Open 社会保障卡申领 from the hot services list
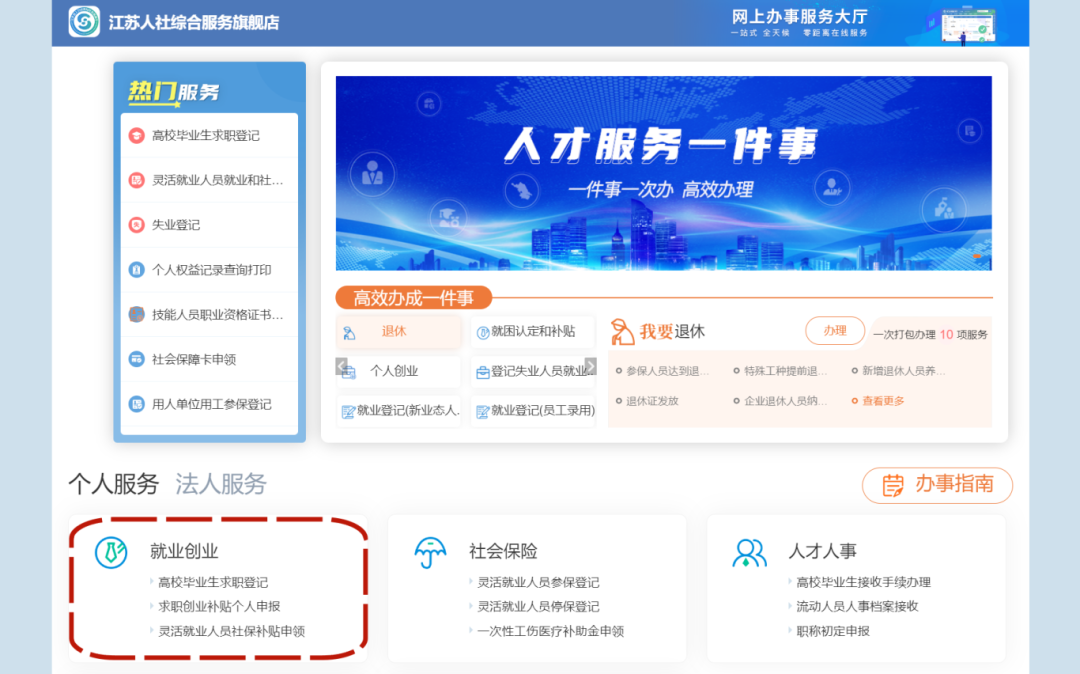Image resolution: width=1080 pixels, height=674 pixels. point(138,359)
